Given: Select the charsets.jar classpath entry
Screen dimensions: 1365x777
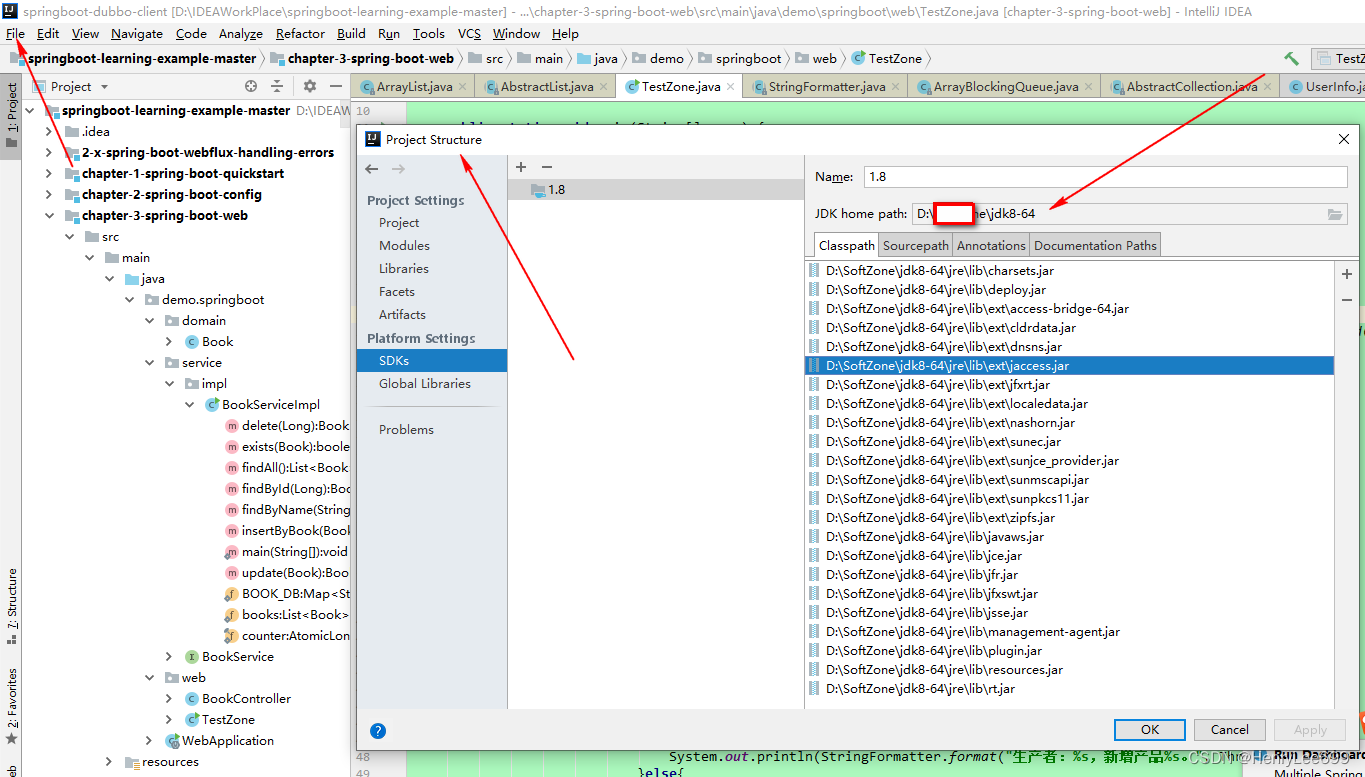Looking at the screenshot, I should (x=1069, y=271).
